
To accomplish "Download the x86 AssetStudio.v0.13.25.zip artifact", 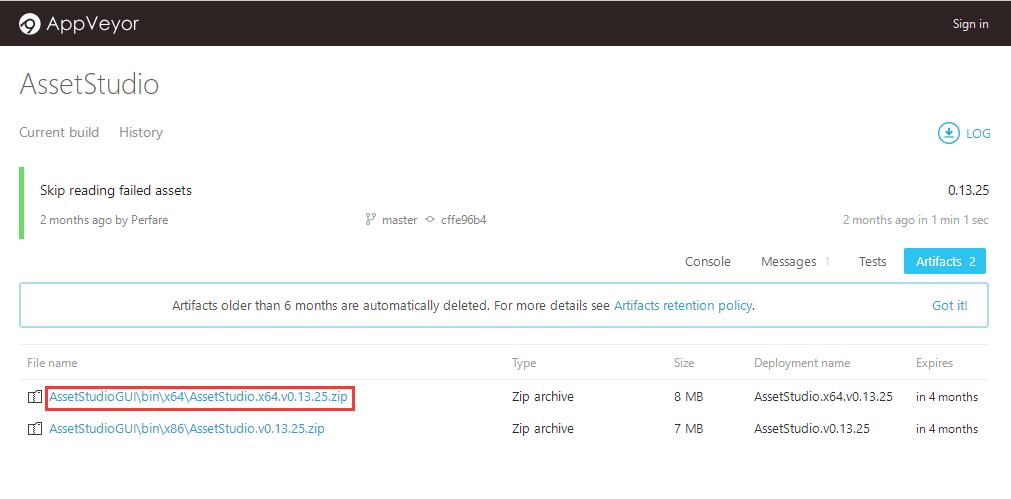I will (186, 429).
